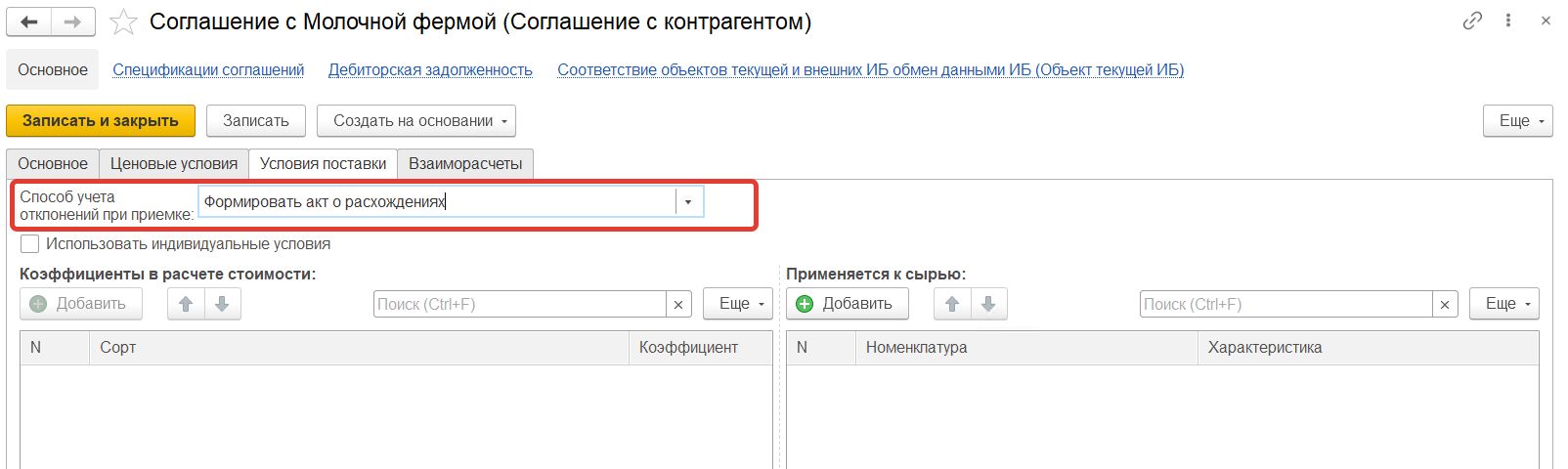Open 'Дебиторская задолженность' link
The image size is (1568, 469).
(430, 70)
